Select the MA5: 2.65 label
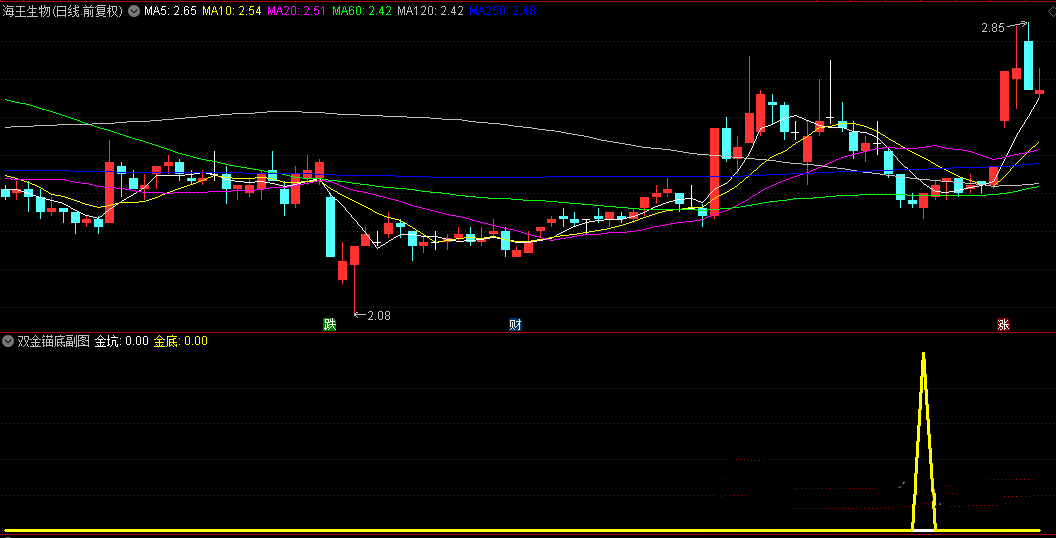The width and height of the screenshot is (1056, 538). pyautogui.click(x=170, y=11)
